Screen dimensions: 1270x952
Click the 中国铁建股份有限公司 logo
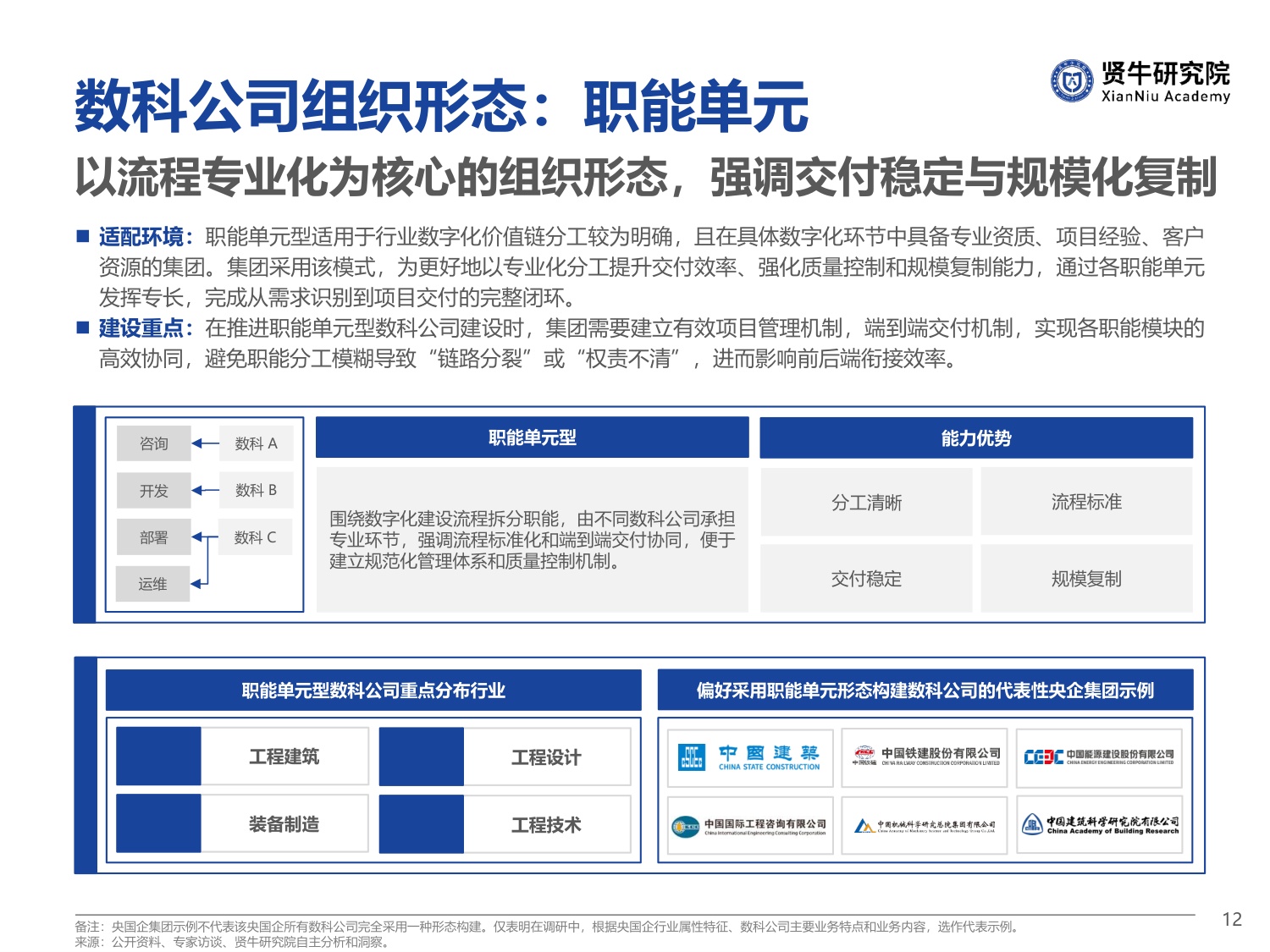925,757
